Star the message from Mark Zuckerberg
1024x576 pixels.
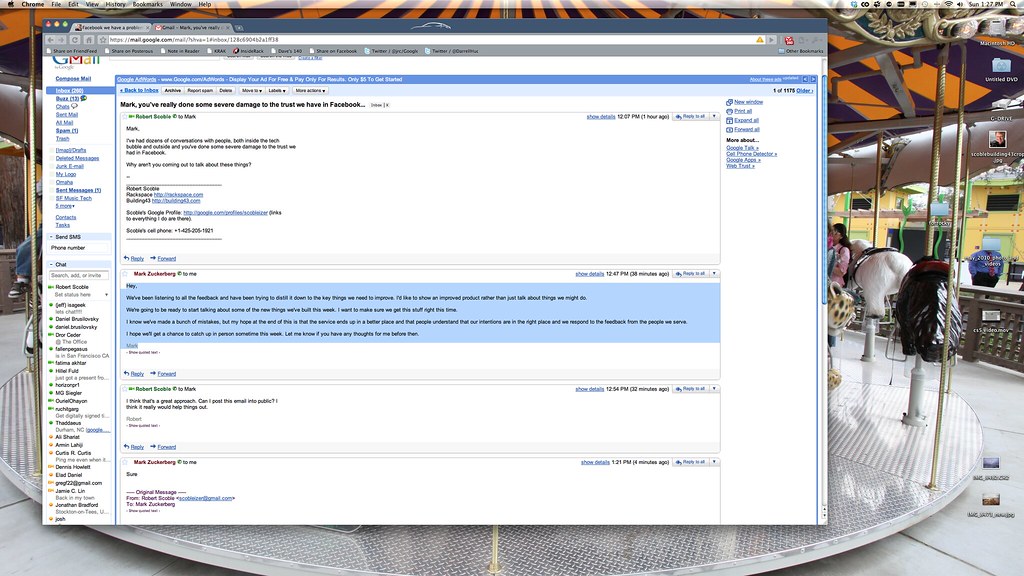click(126, 273)
